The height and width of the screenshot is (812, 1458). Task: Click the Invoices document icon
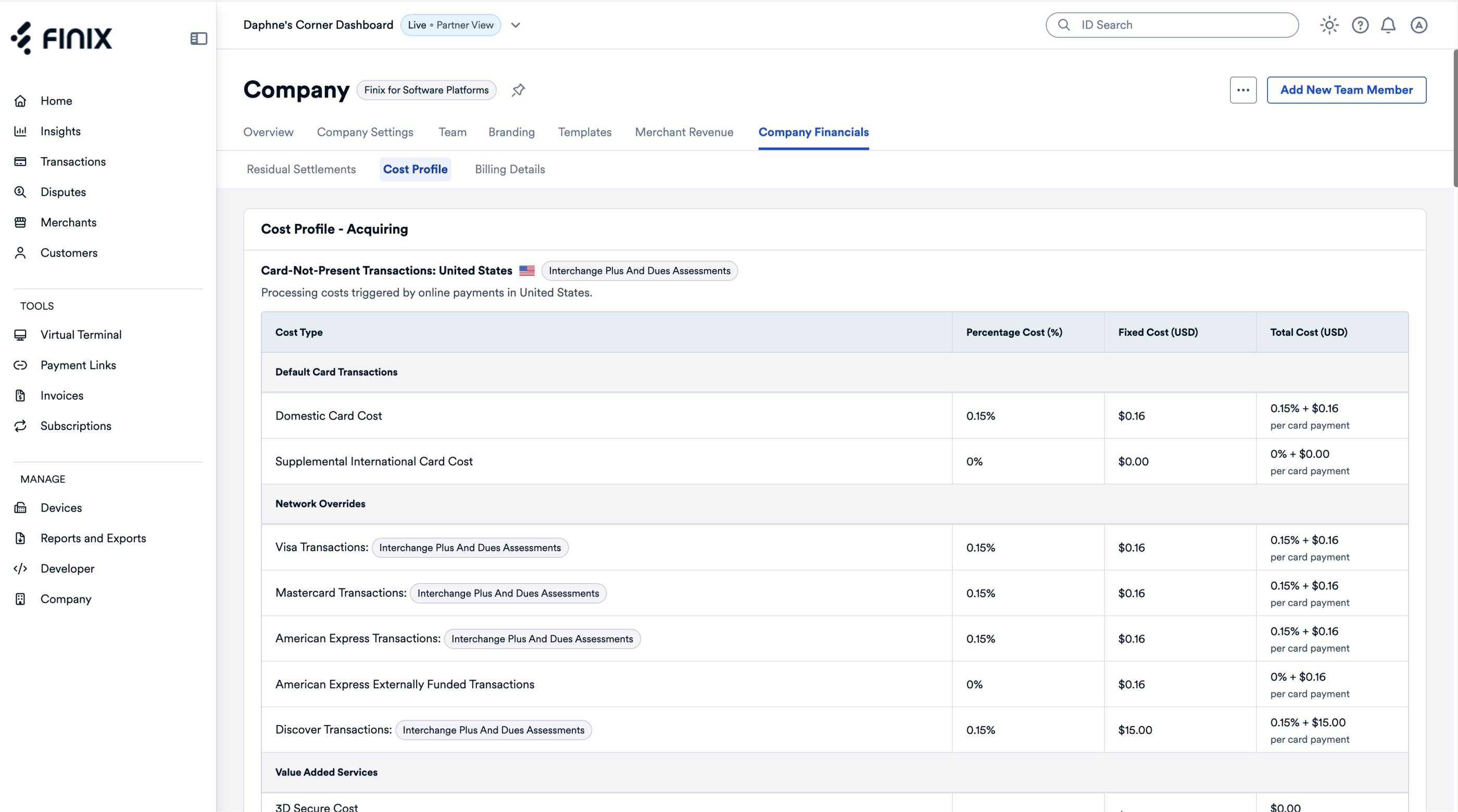tap(20, 396)
